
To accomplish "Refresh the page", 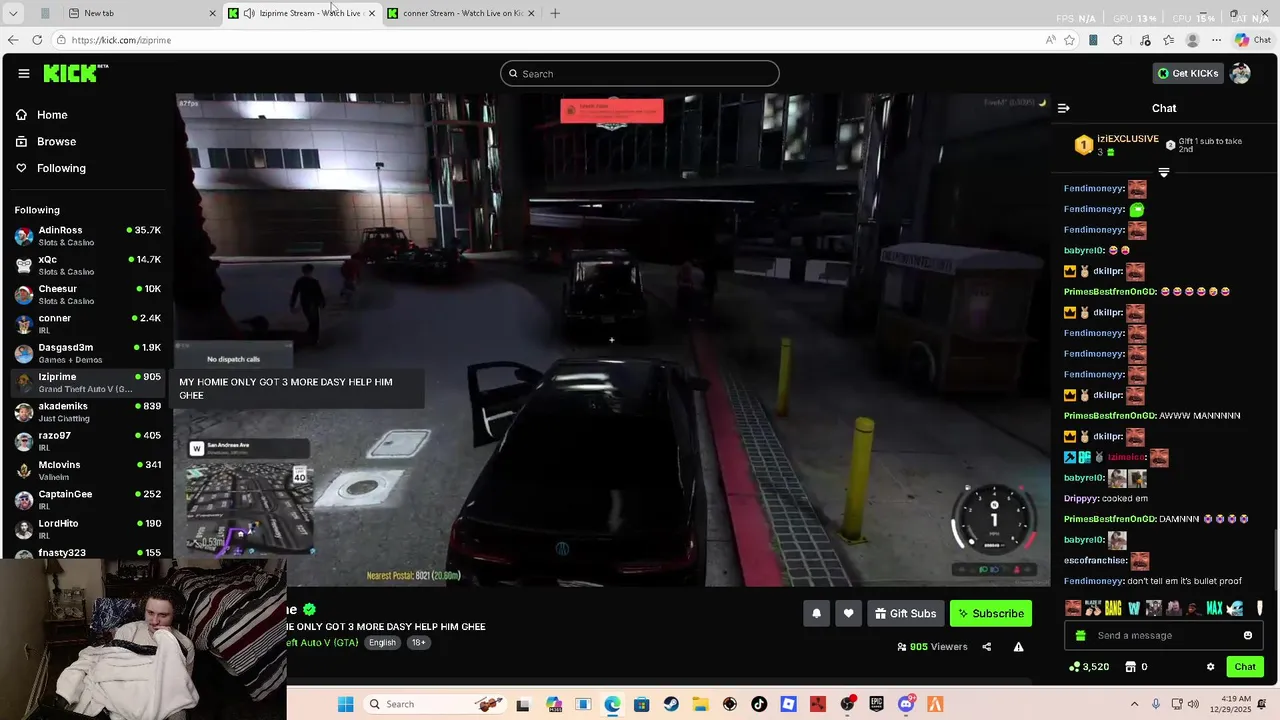I will point(37,40).
